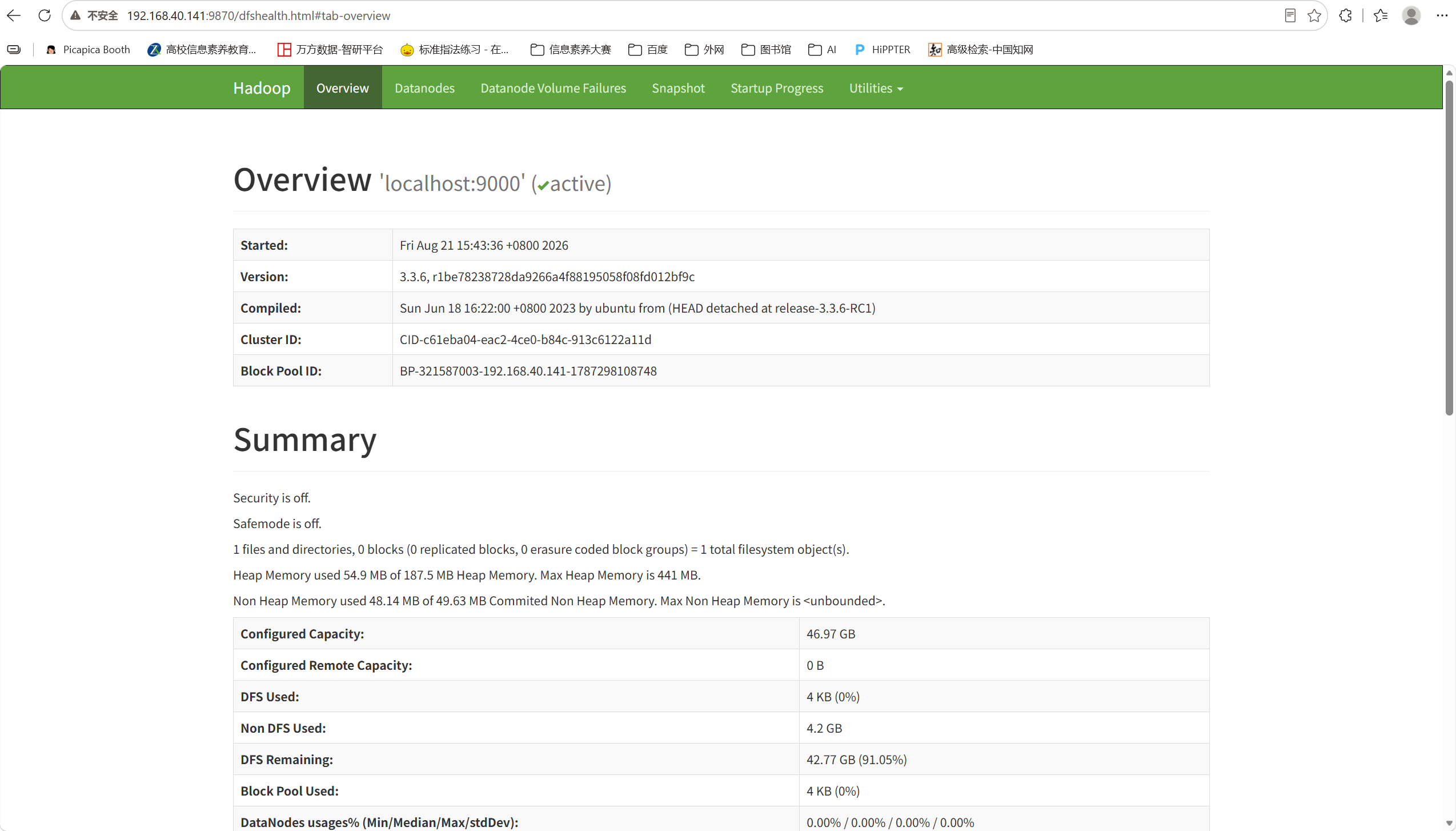
Task: Open 信息素养大赛 bookmark folder
Action: click(571, 50)
